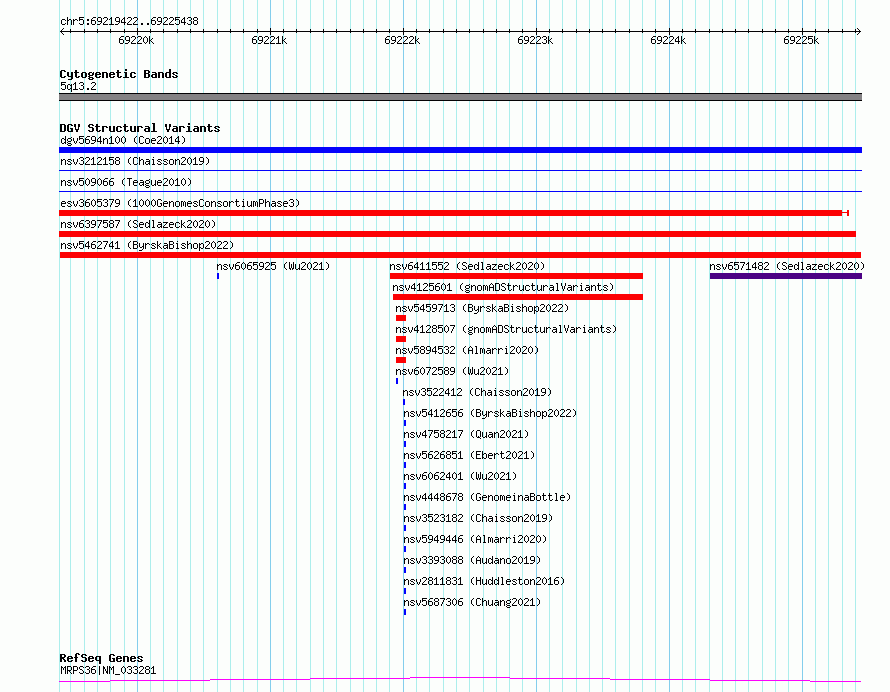Open nsv6397587 (Sedlazeck2020) label
Viewport: 890px width, 692px height.
click(138, 224)
